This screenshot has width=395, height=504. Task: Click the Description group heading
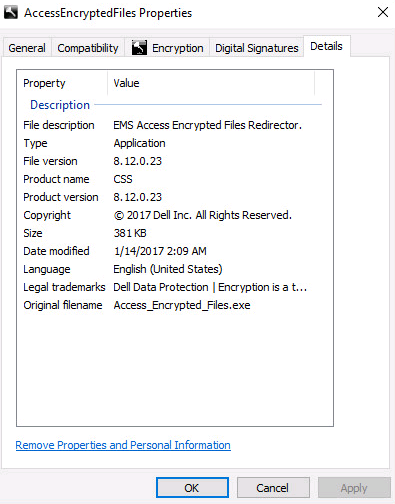pyautogui.click(x=60, y=105)
